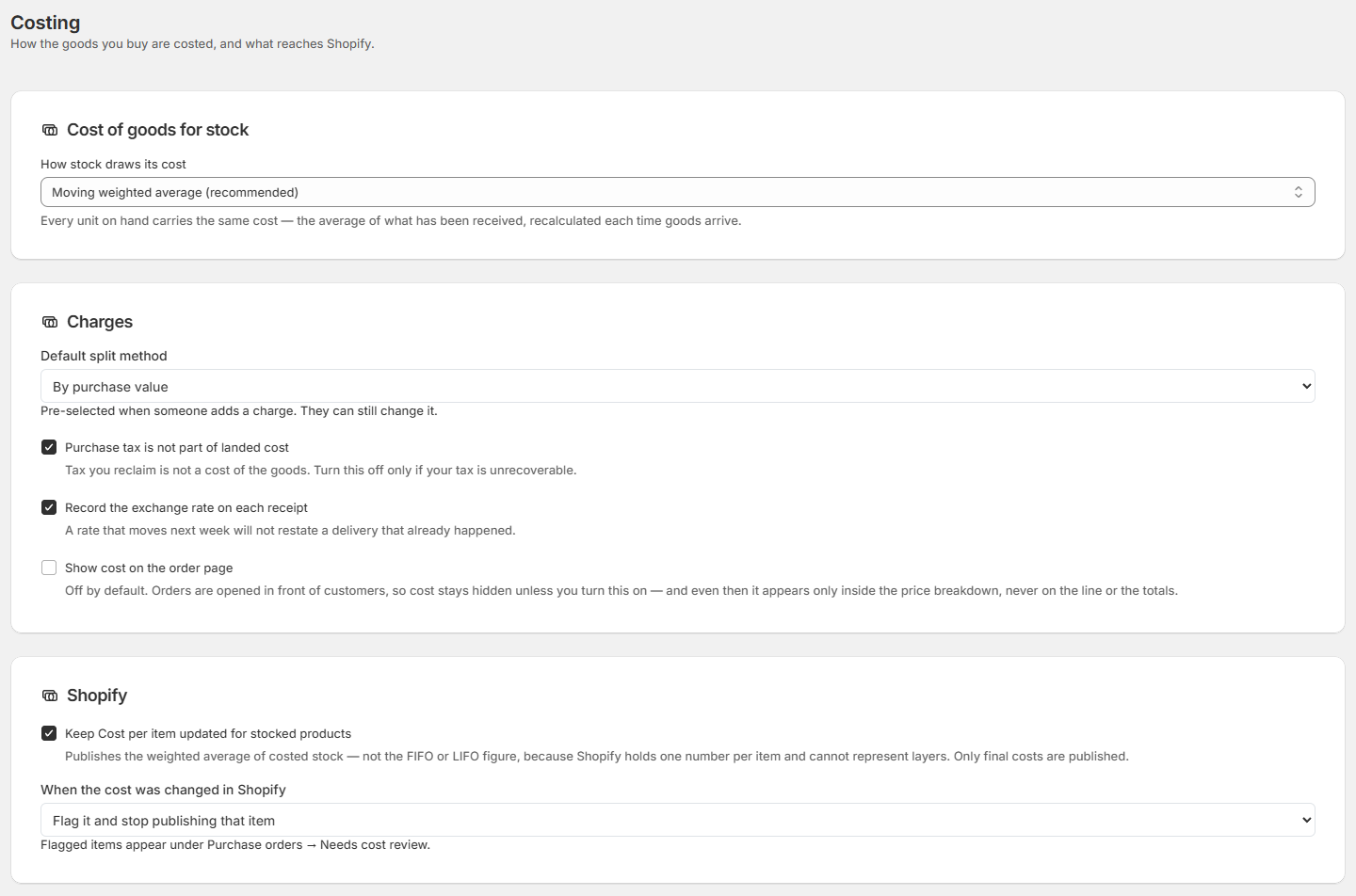The width and height of the screenshot is (1356, 896).
Task: Expand the Default split method dropdown
Action: pyautogui.click(x=678, y=386)
